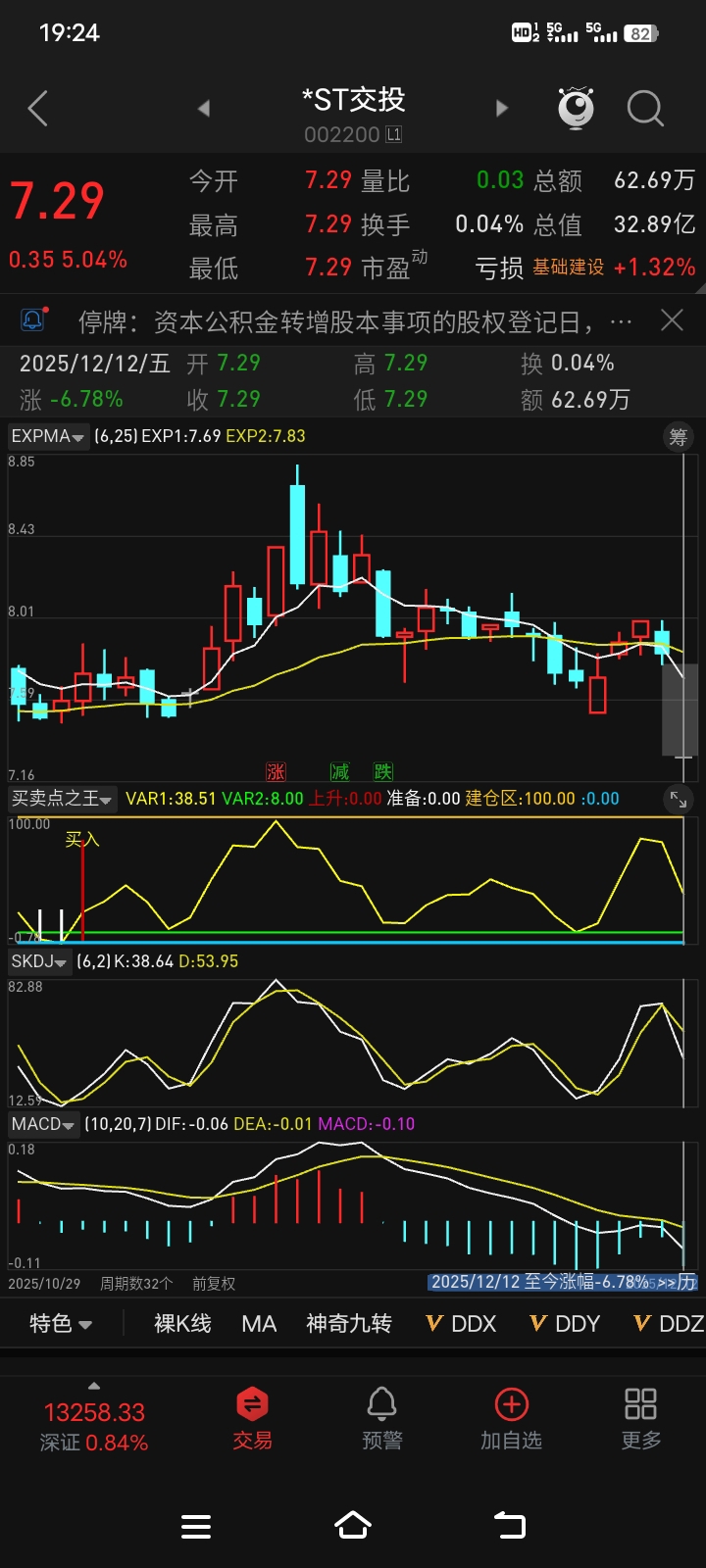
Task: Select 神奇九转 indicator tab
Action: coord(349,1324)
